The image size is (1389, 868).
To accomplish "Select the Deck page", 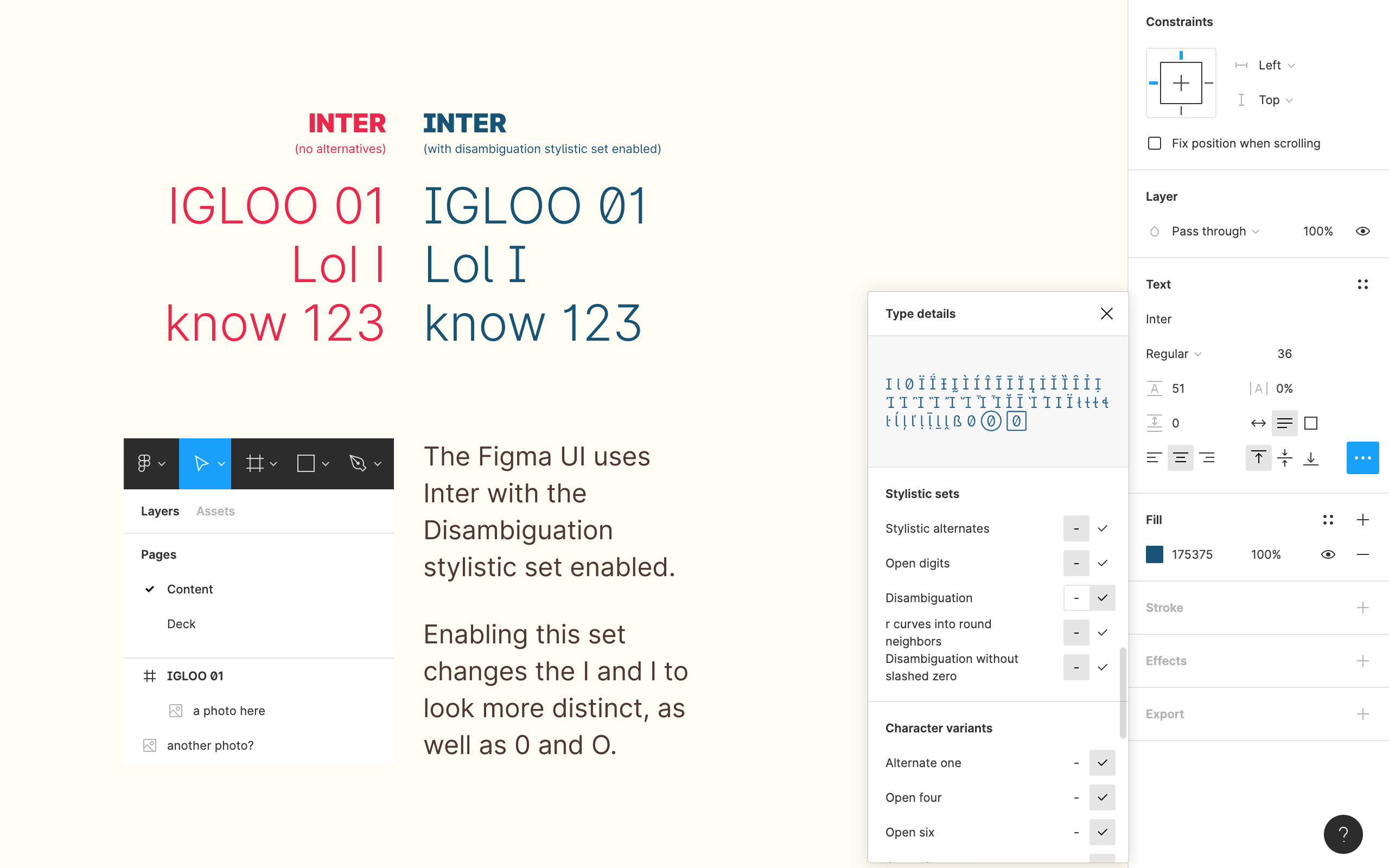I will click(x=181, y=623).
